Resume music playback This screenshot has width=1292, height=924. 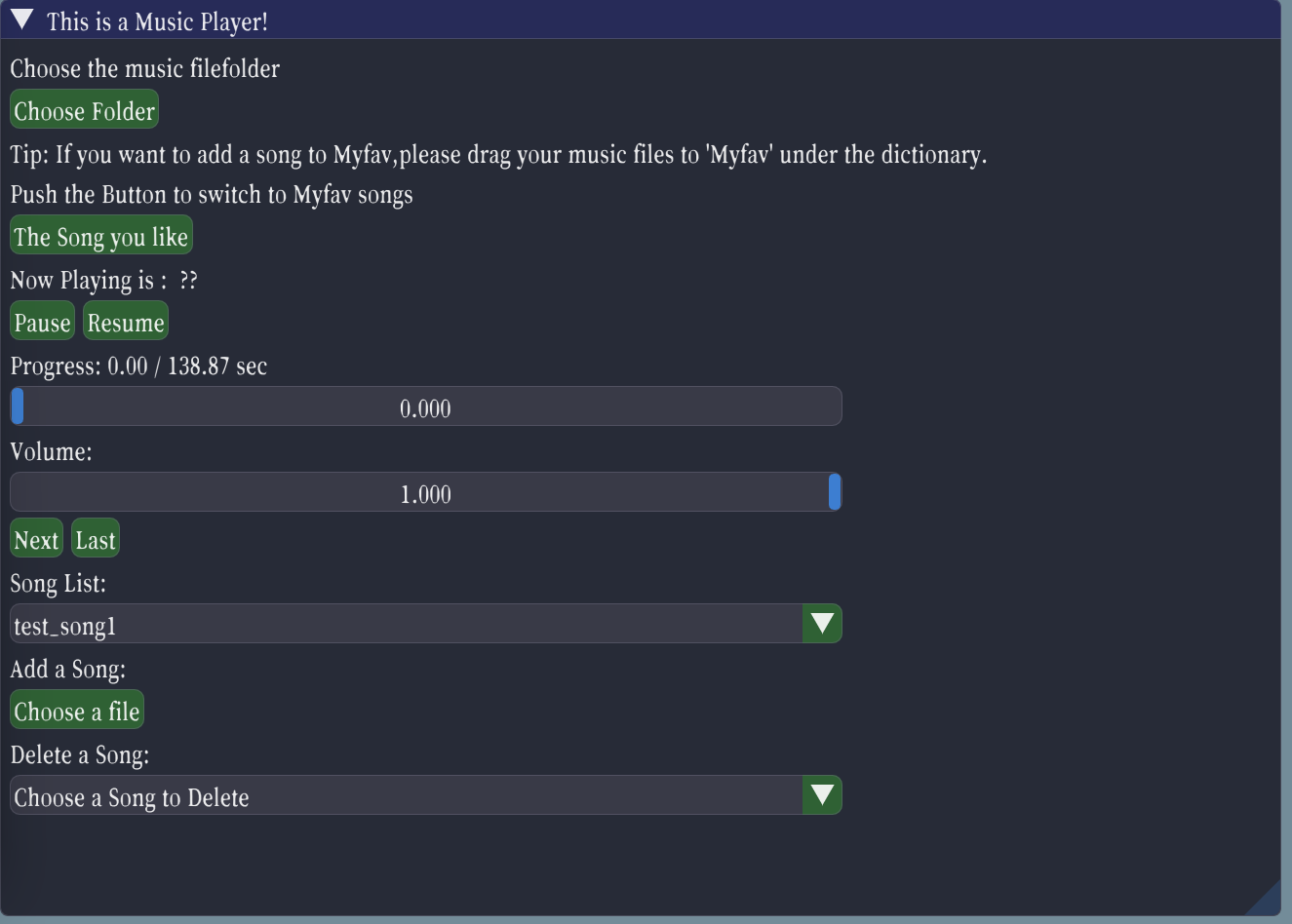point(126,323)
